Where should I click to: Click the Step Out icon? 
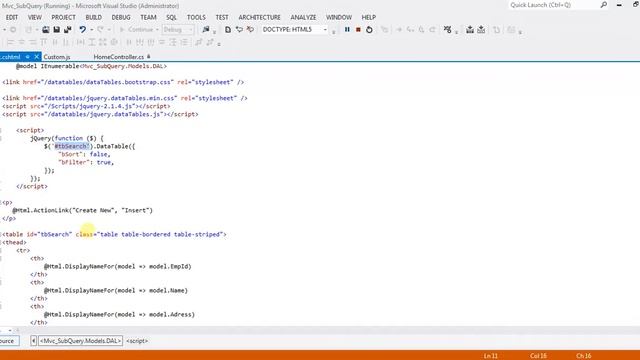click(432, 29)
